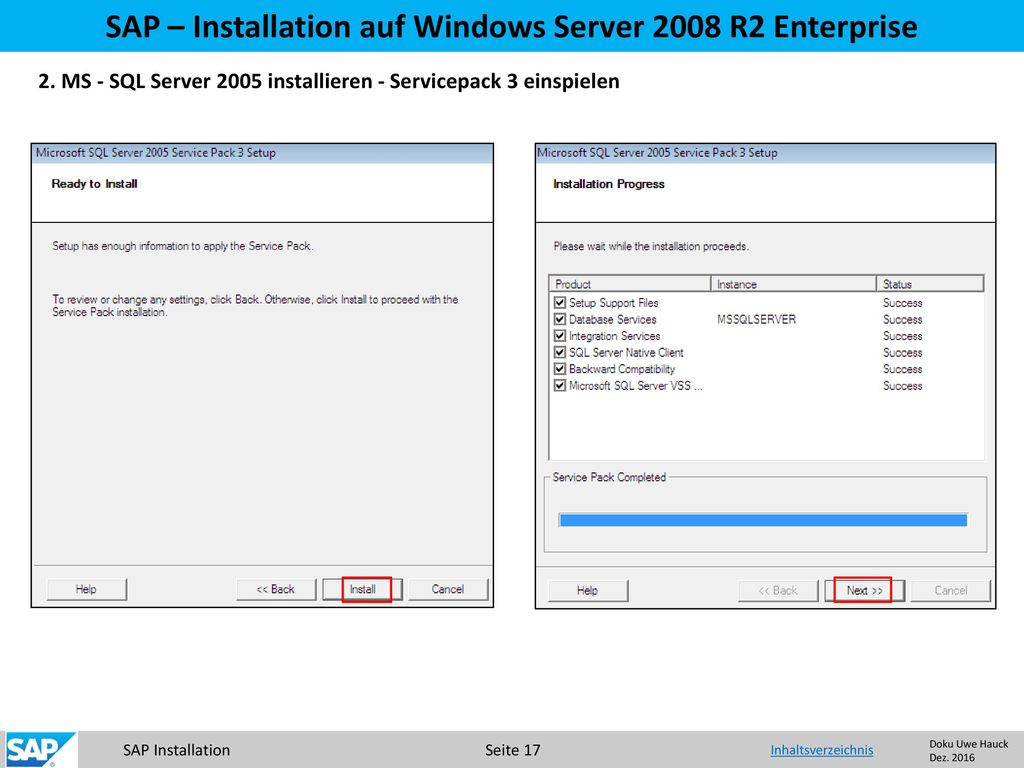Select the Database Services row label

(x=613, y=319)
